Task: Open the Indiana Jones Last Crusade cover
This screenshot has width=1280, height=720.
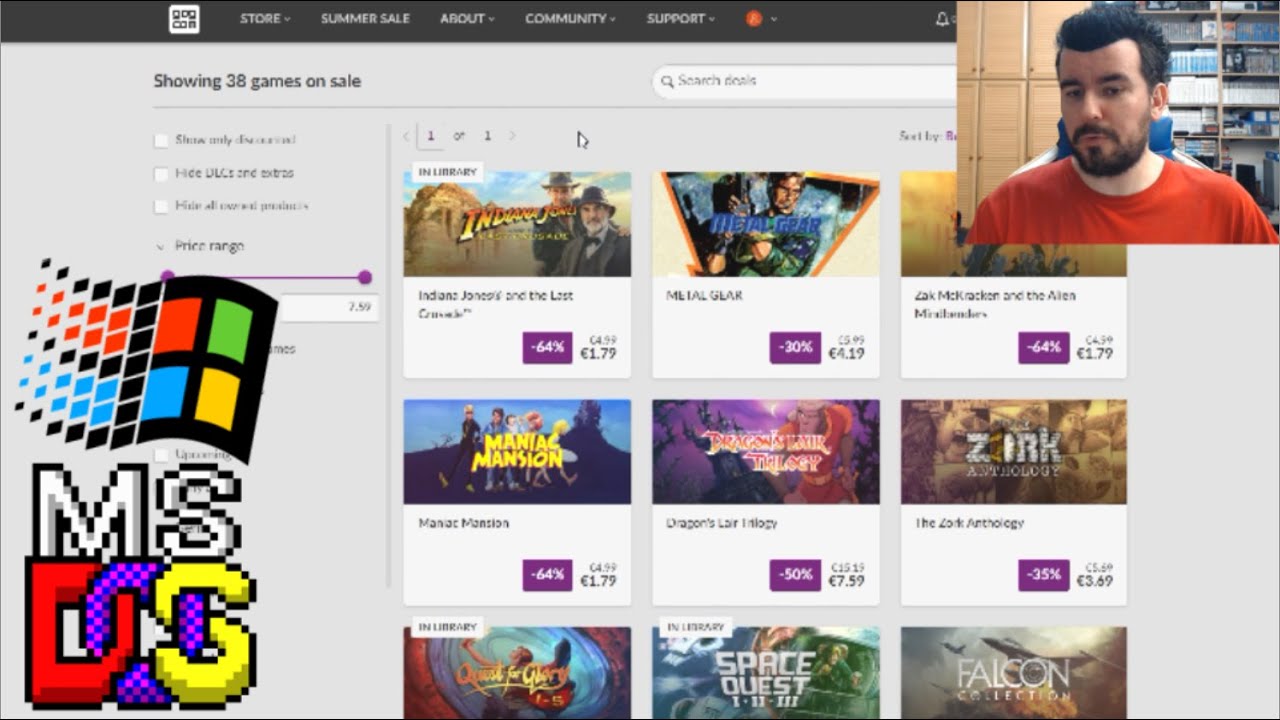Action: [517, 224]
